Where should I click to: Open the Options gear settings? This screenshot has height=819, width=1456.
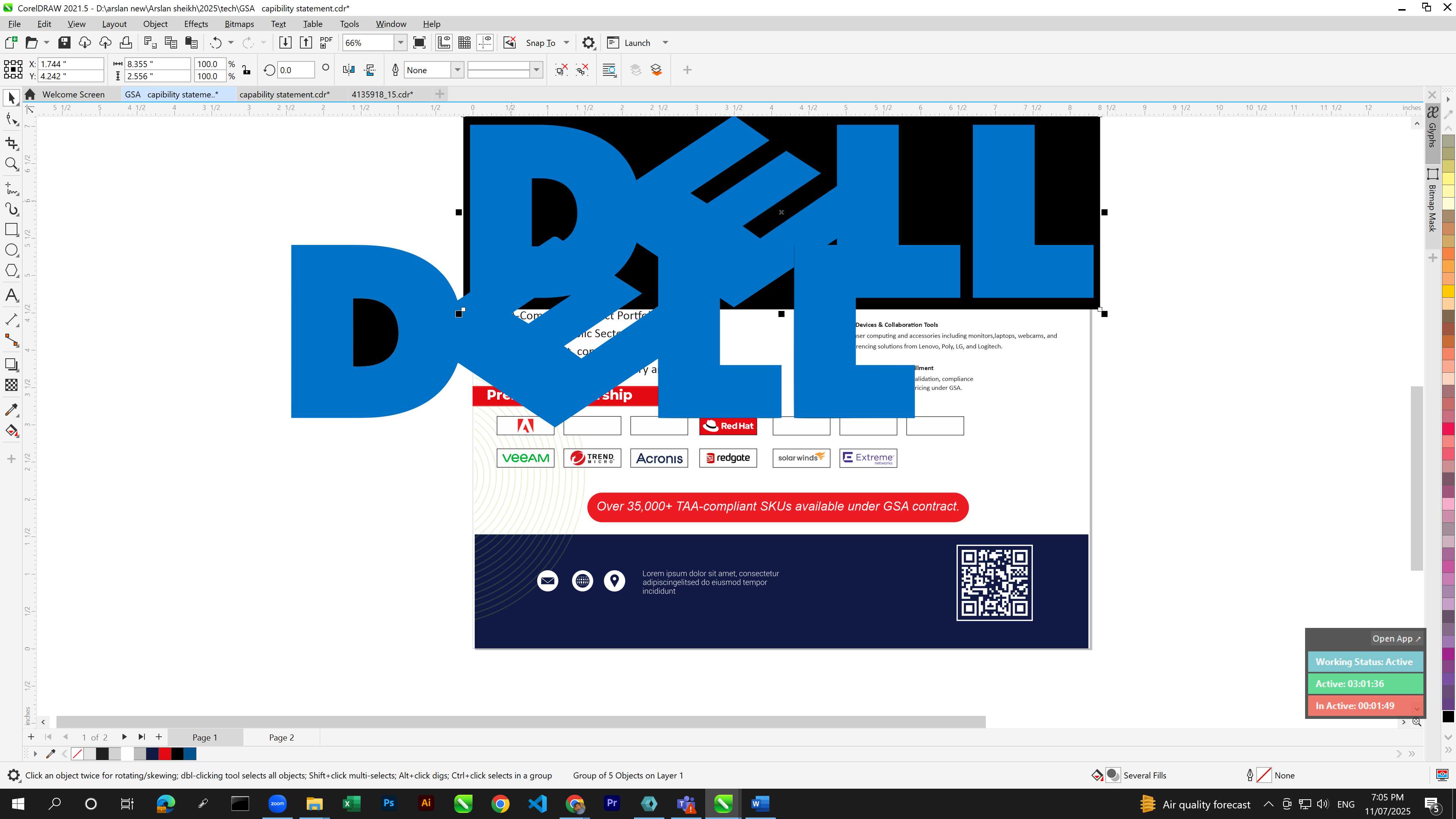click(x=588, y=42)
